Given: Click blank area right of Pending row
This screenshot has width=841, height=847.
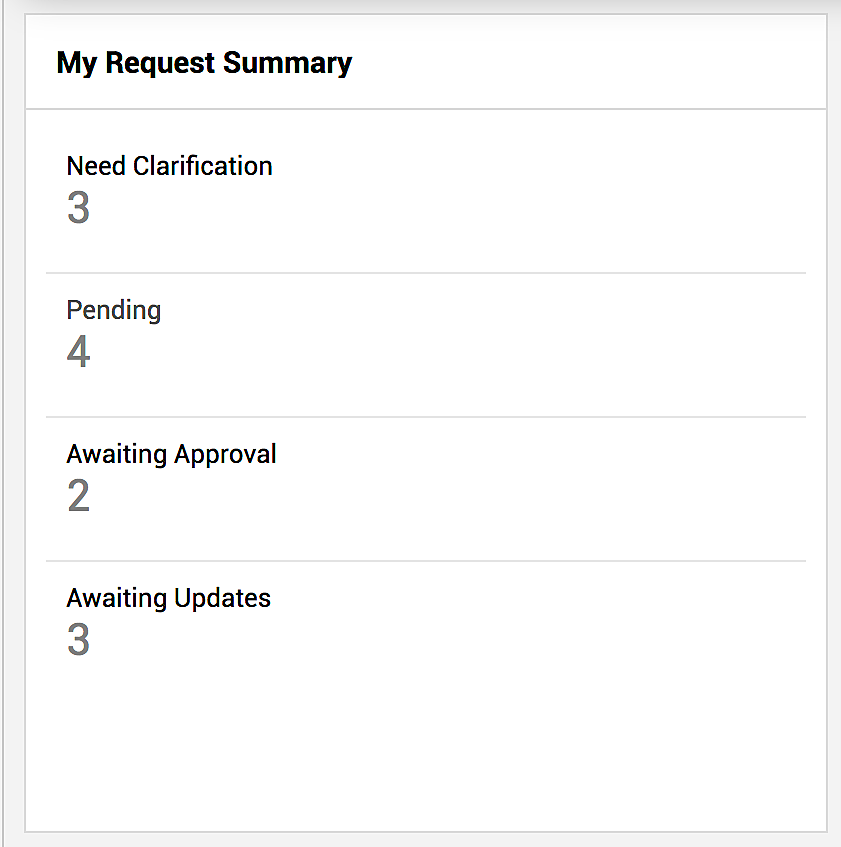Looking at the screenshot, I should point(550,334).
